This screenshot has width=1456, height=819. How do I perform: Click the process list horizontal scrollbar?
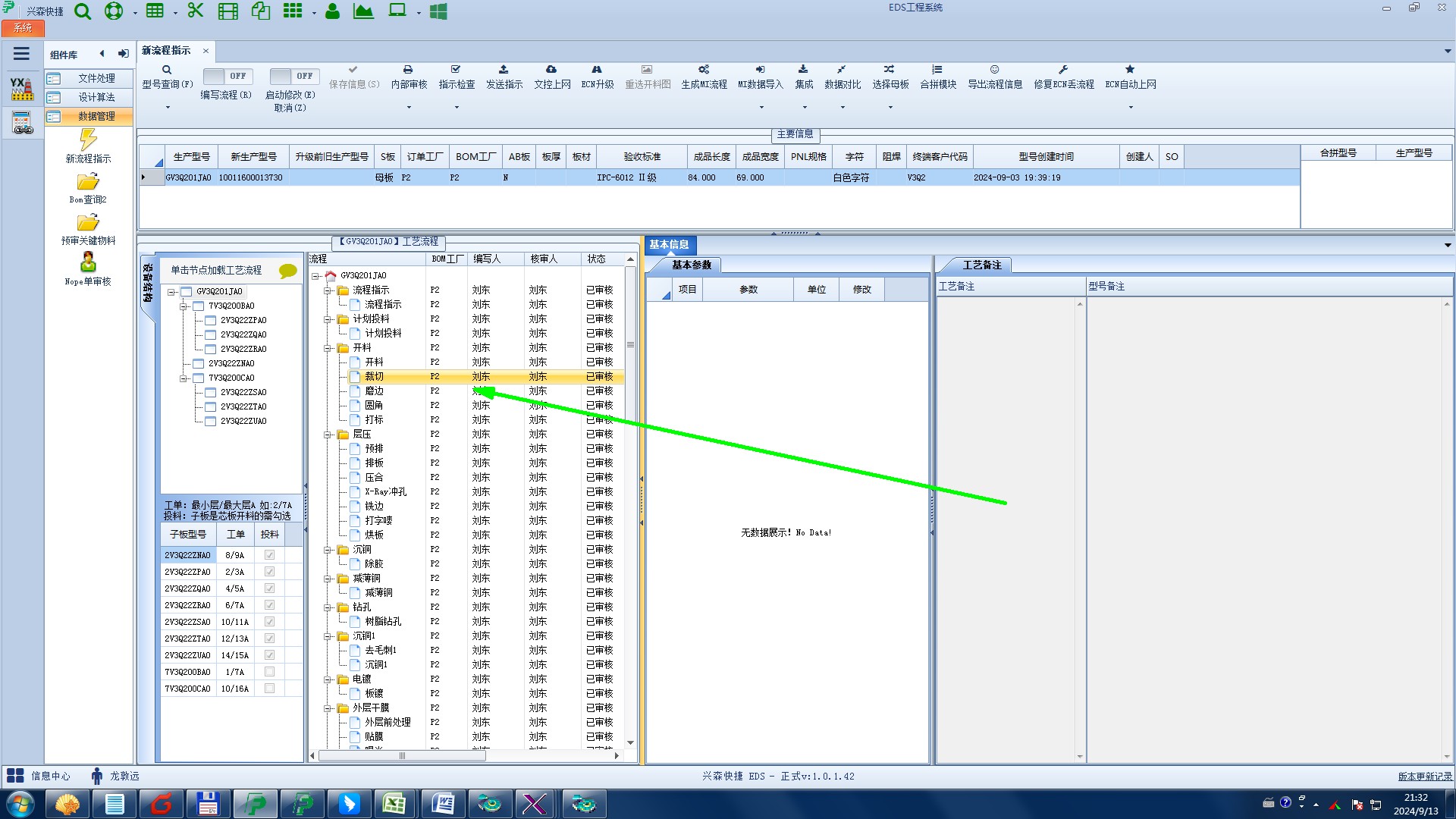[x=402, y=755]
